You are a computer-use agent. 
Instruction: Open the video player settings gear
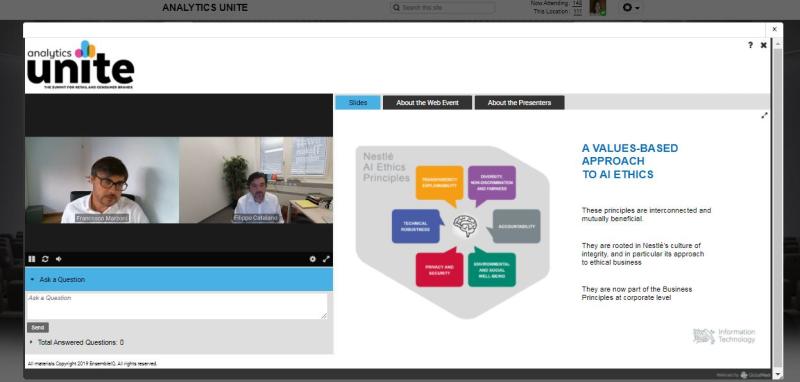tap(313, 259)
